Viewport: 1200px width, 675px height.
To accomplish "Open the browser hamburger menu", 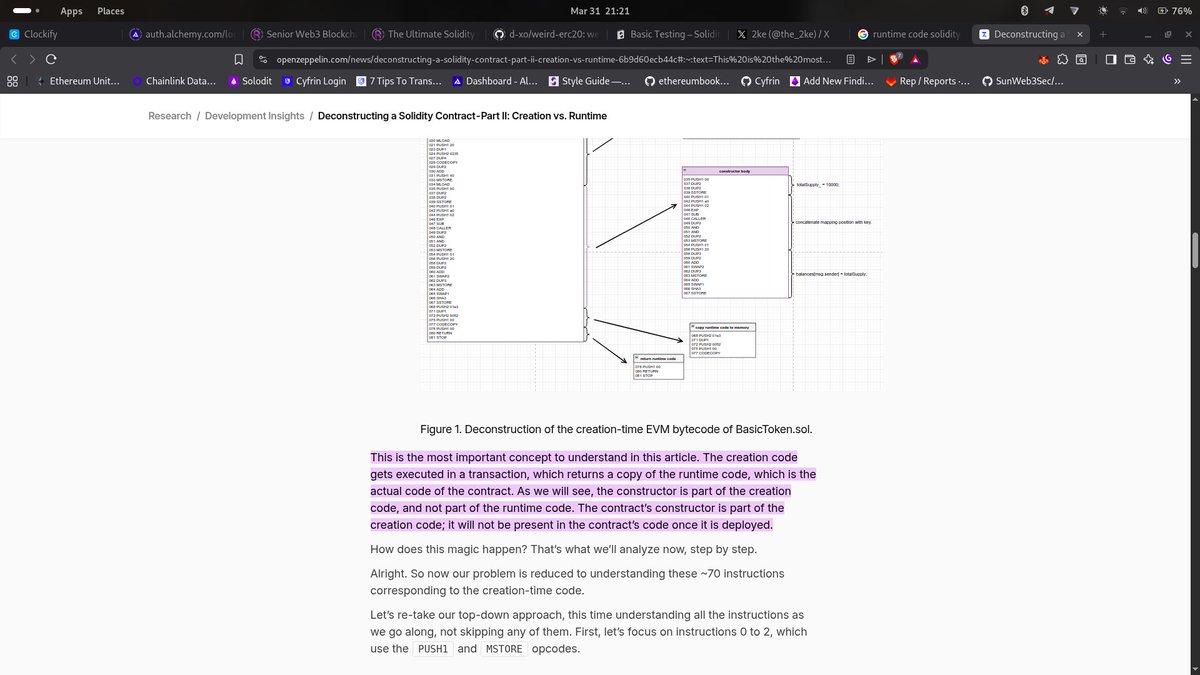I will 1186,58.
